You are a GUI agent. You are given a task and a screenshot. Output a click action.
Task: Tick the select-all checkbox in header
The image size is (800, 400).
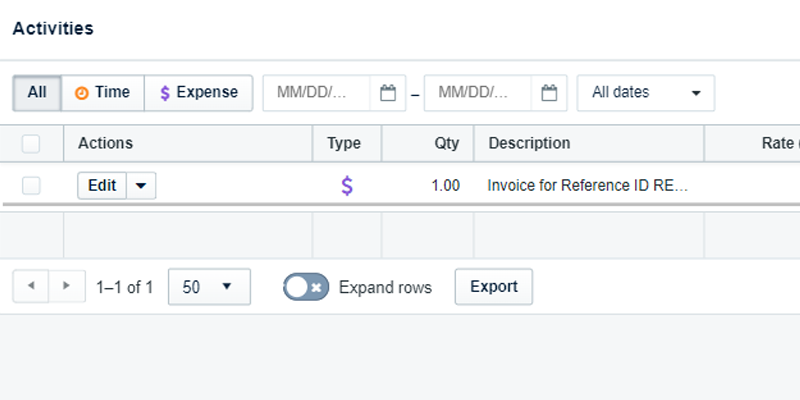pos(31,144)
